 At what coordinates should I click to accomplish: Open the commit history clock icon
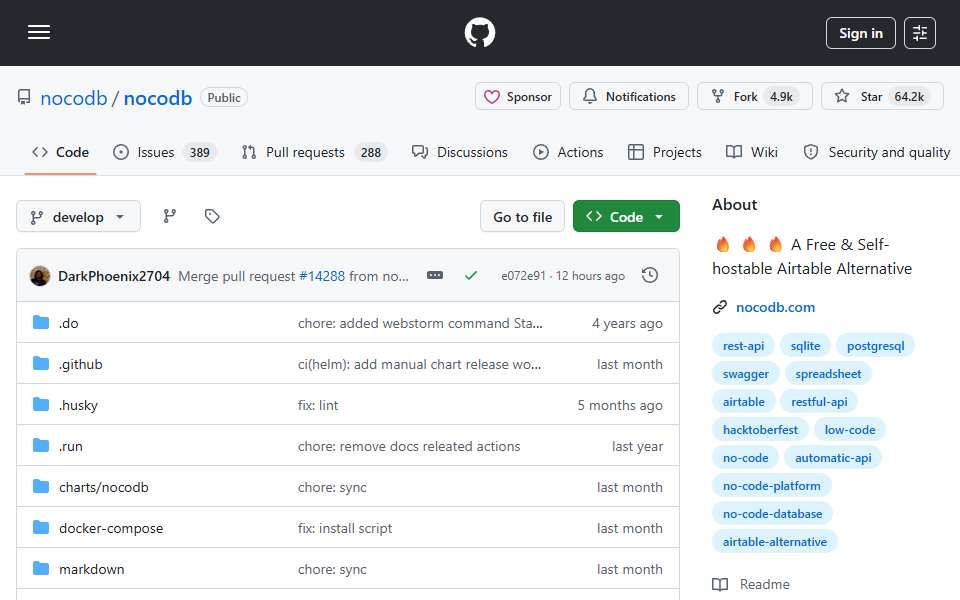tap(650, 276)
